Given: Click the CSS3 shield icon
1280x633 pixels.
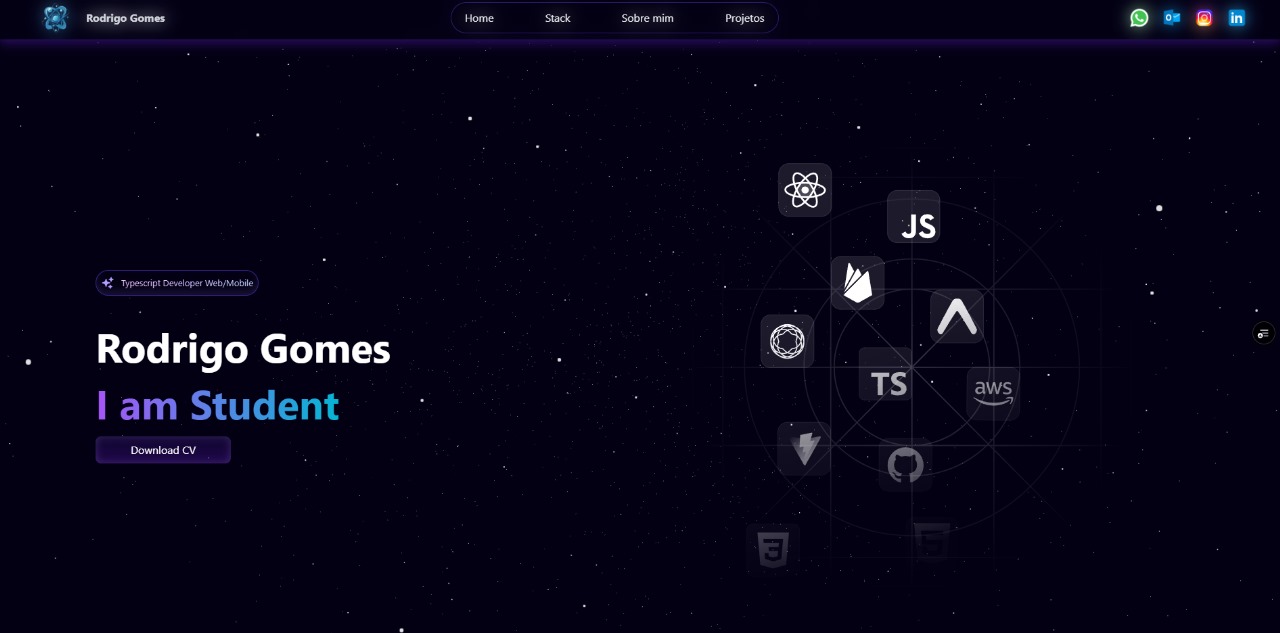Looking at the screenshot, I should point(772,548).
